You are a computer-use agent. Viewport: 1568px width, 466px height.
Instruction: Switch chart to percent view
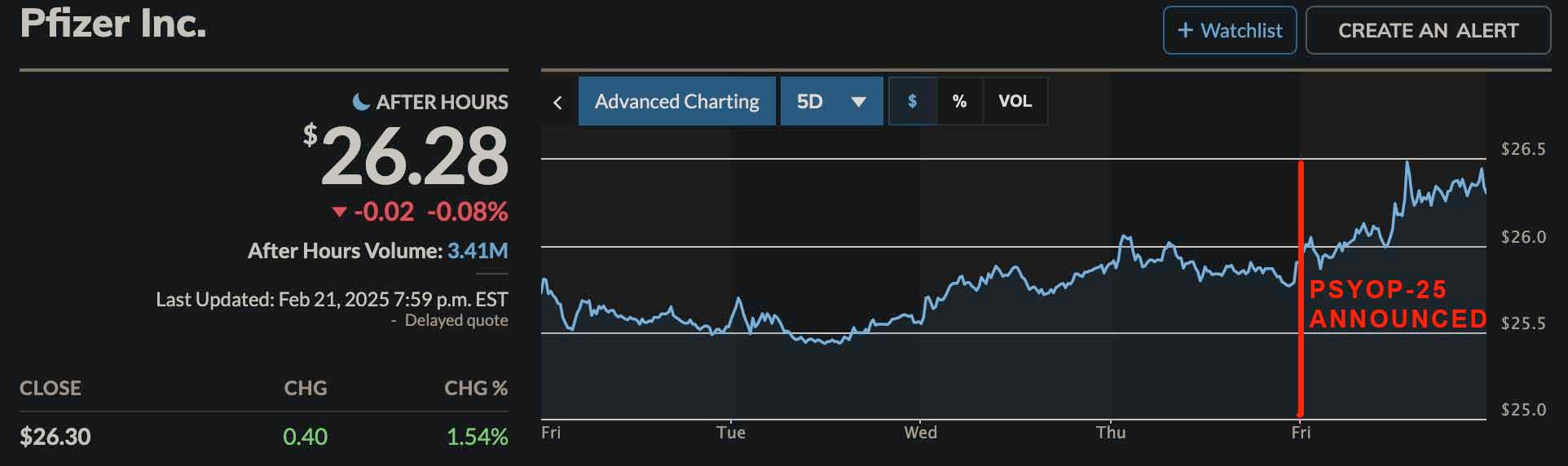pos(959,101)
